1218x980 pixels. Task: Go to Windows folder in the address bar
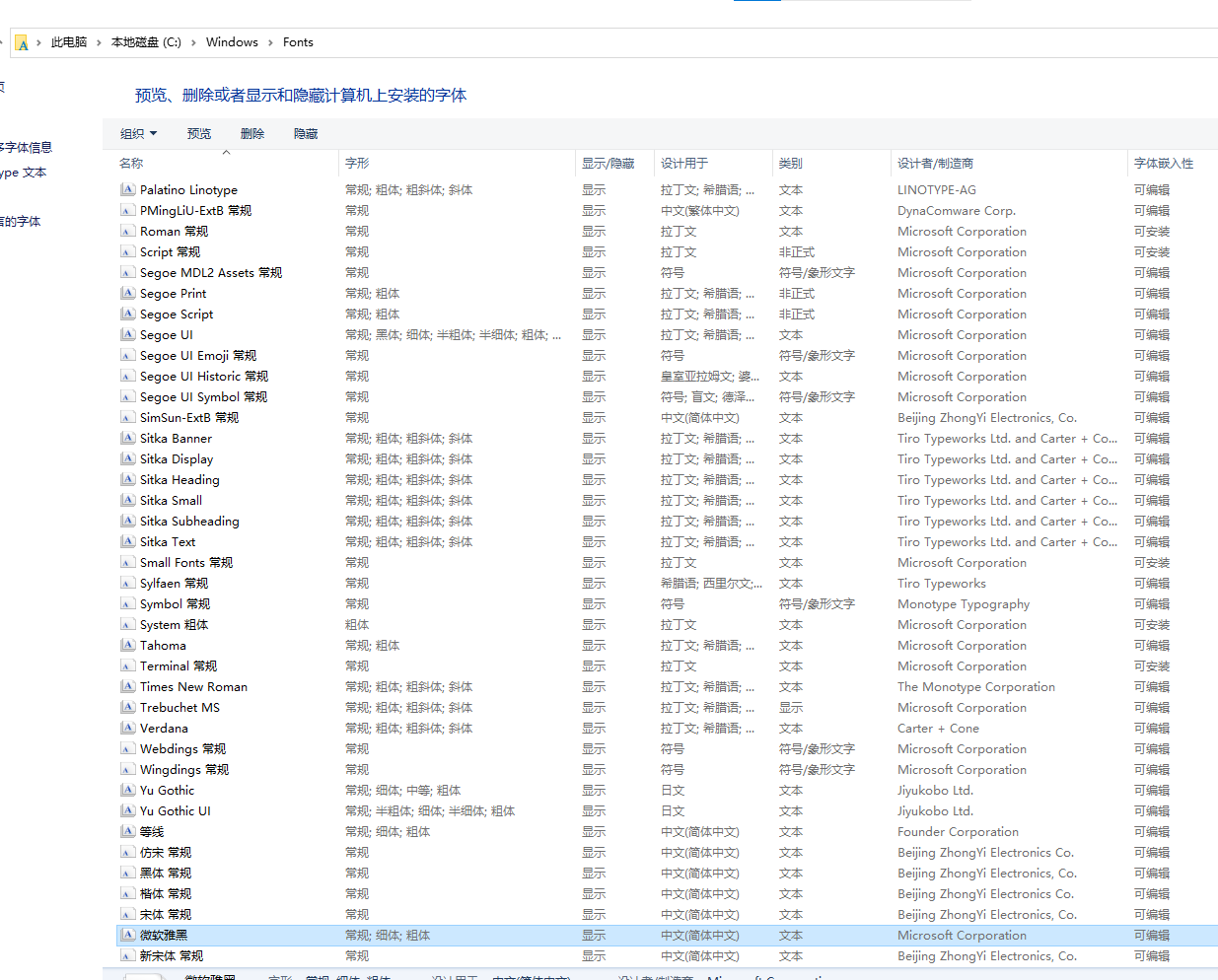coord(232,42)
